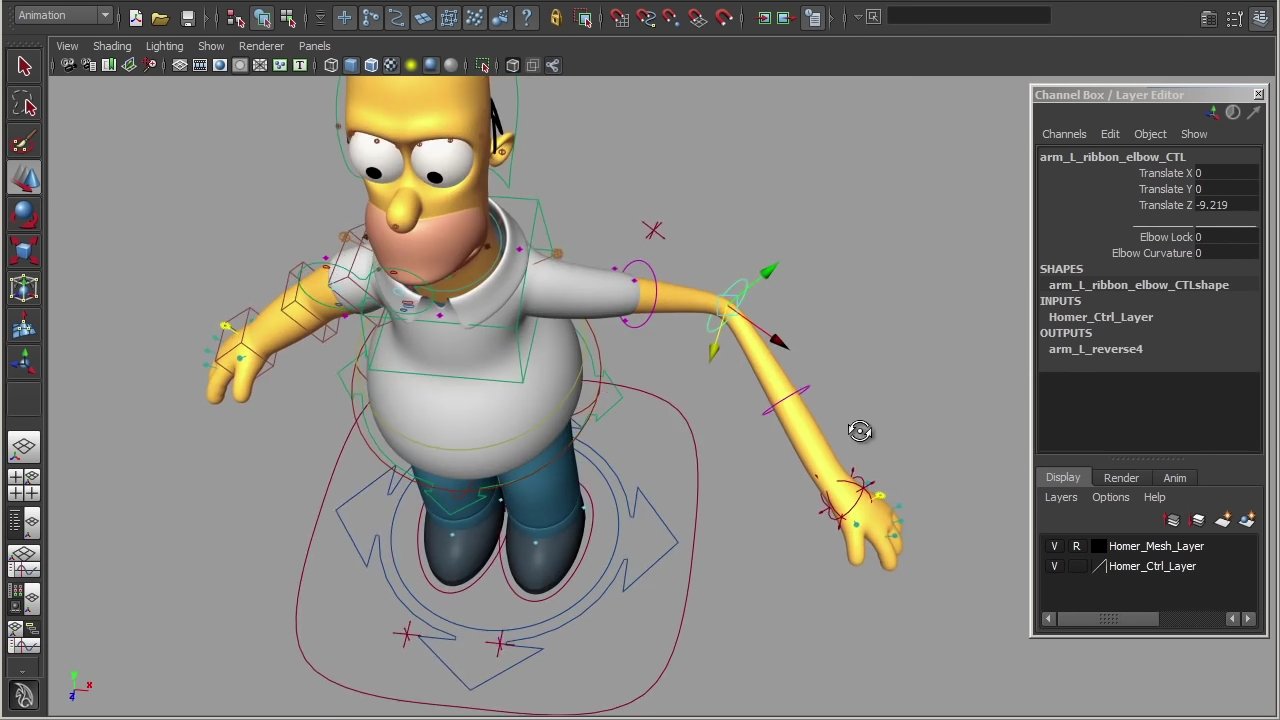This screenshot has height=720, width=1280.
Task: Enable use all lights yellow sphere icon
Action: click(x=411, y=65)
